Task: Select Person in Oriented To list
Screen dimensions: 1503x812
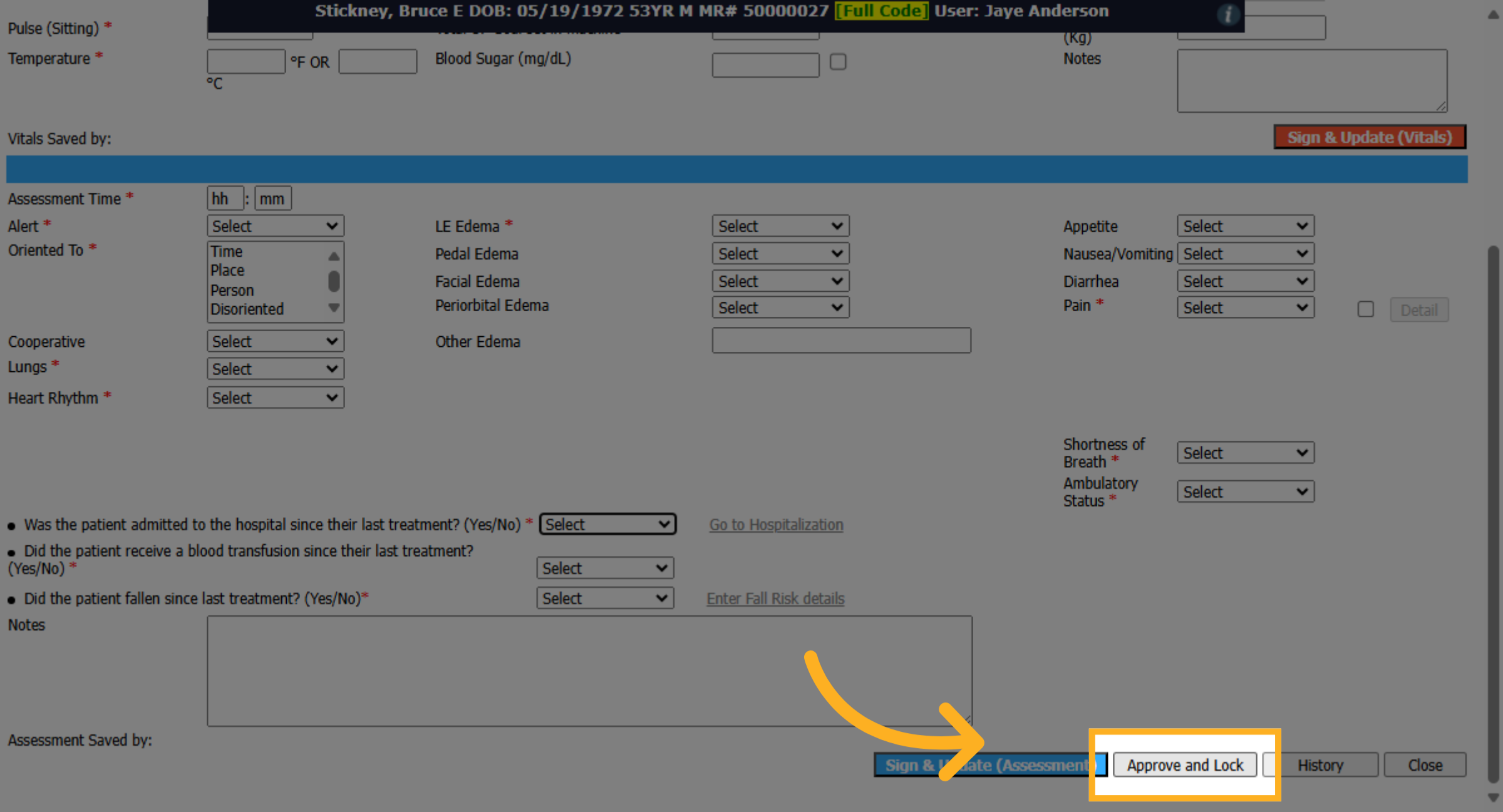Action: pyautogui.click(x=232, y=290)
